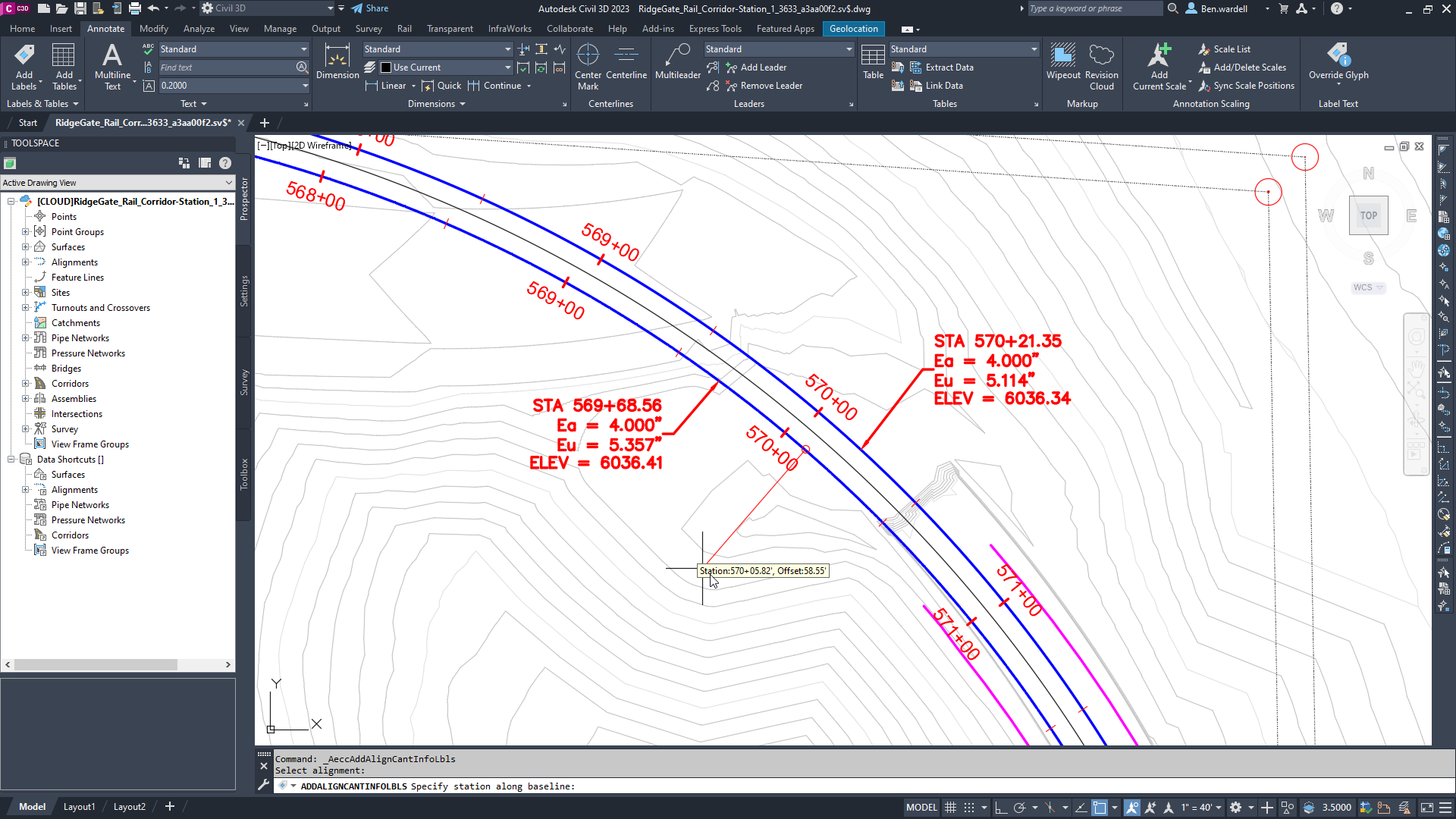Toggle annotation visibility button in status bar
Screen dimensions: 1456x819
1132,808
